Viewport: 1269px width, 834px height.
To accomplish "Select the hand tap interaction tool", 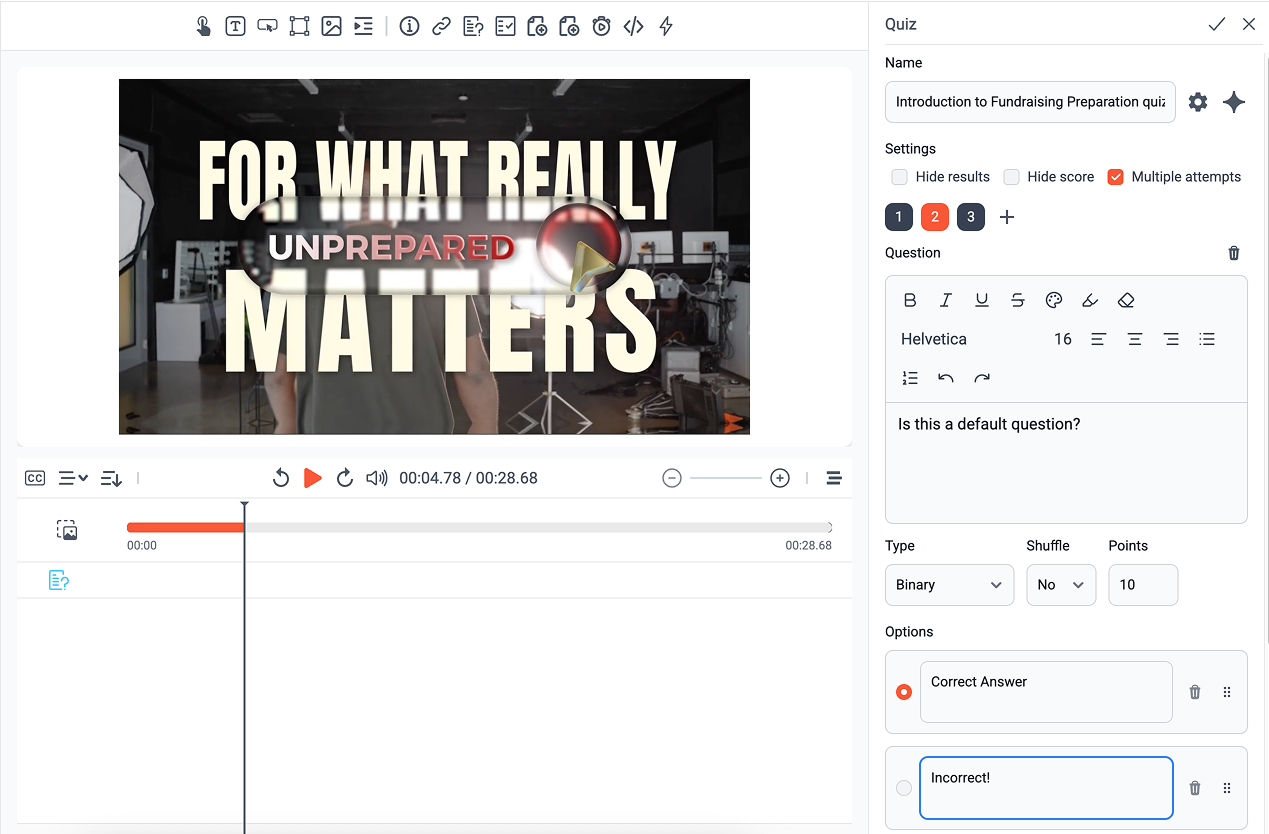I will [x=203, y=27].
